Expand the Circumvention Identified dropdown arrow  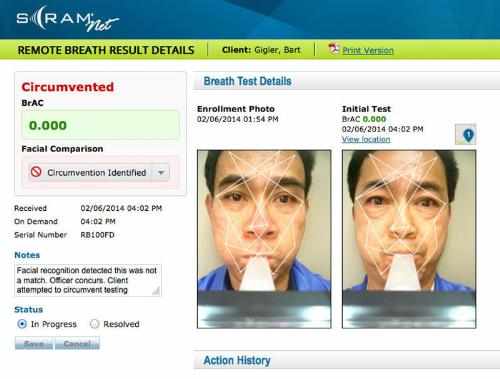pyautogui.click(x=161, y=172)
